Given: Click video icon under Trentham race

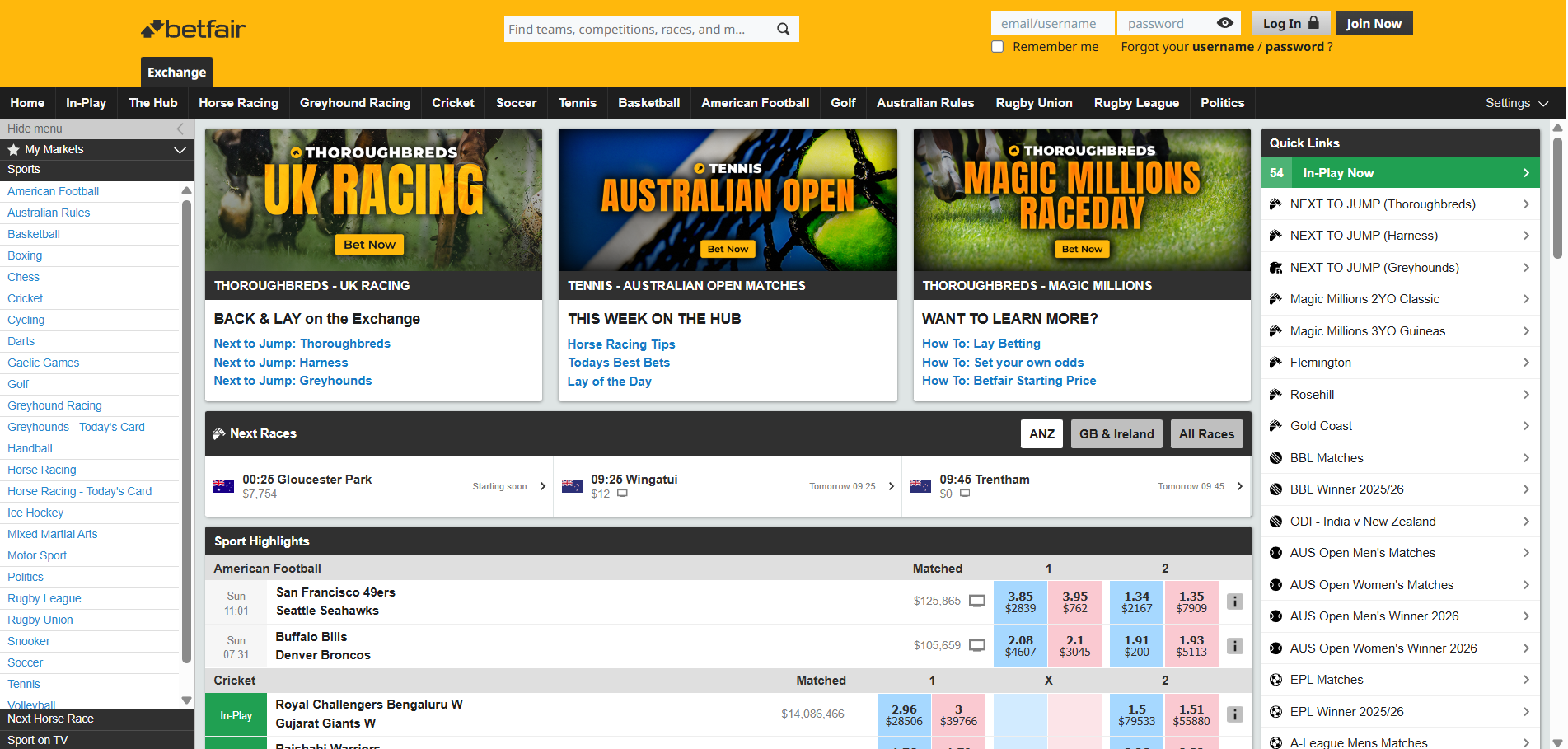Looking at the screenshot, I should pos(965,494).
